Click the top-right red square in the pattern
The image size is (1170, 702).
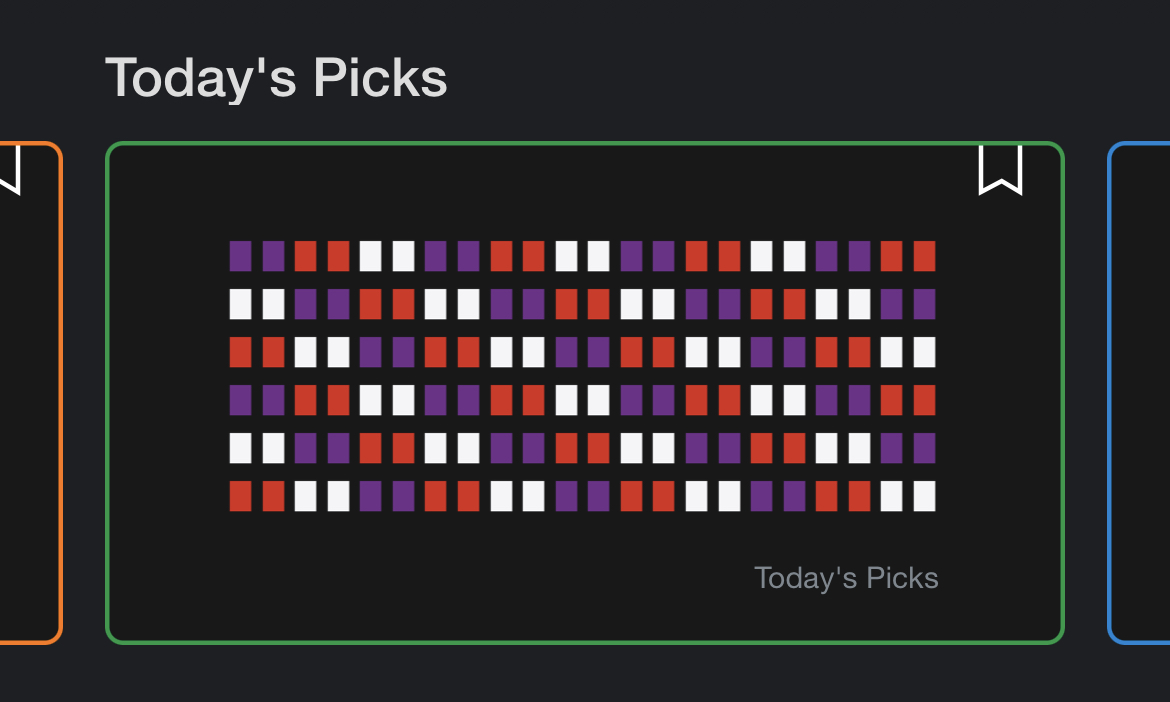[924, 256]
